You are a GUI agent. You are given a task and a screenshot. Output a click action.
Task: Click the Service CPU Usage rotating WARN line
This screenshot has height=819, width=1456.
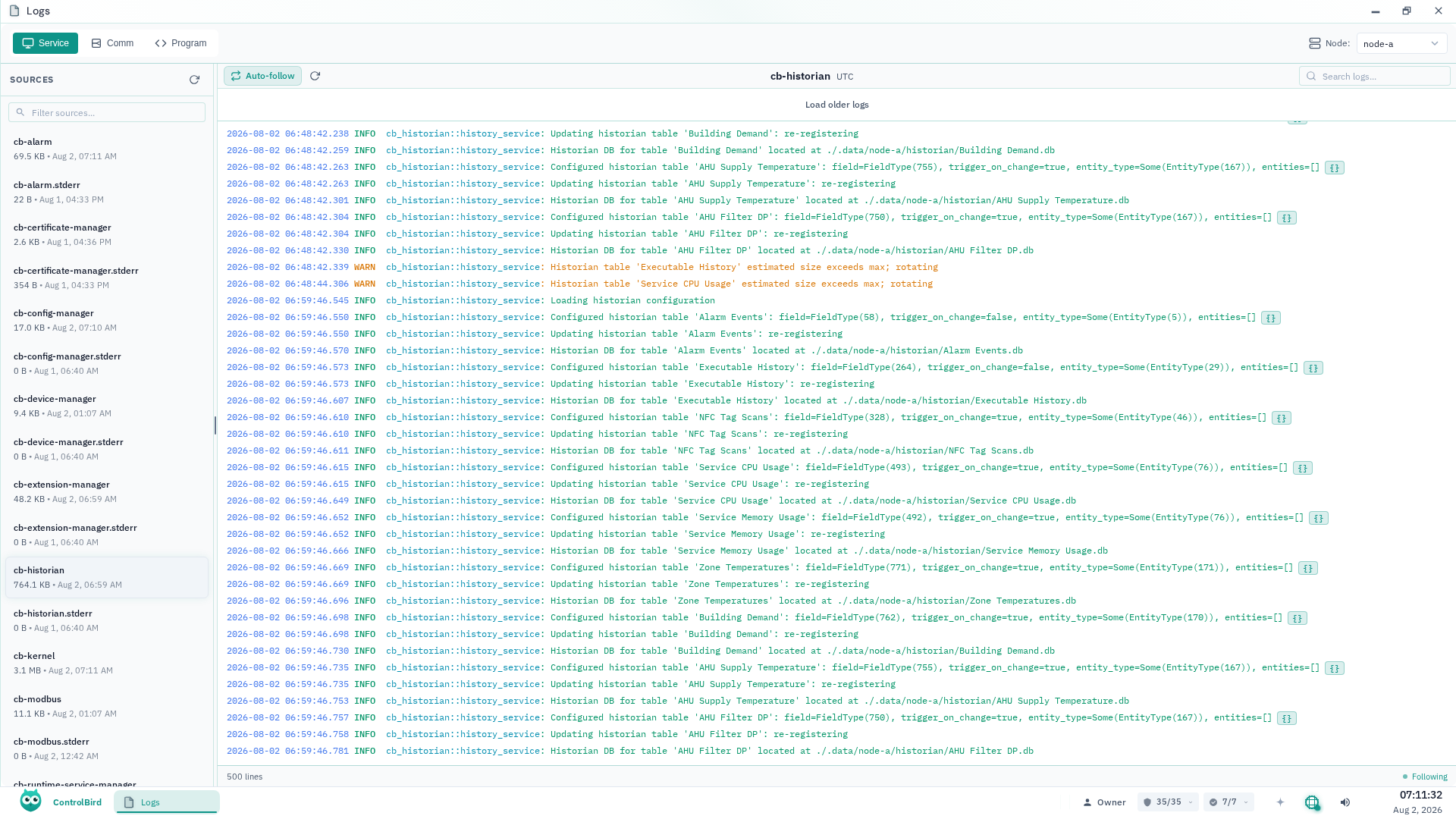pos(836,284)
